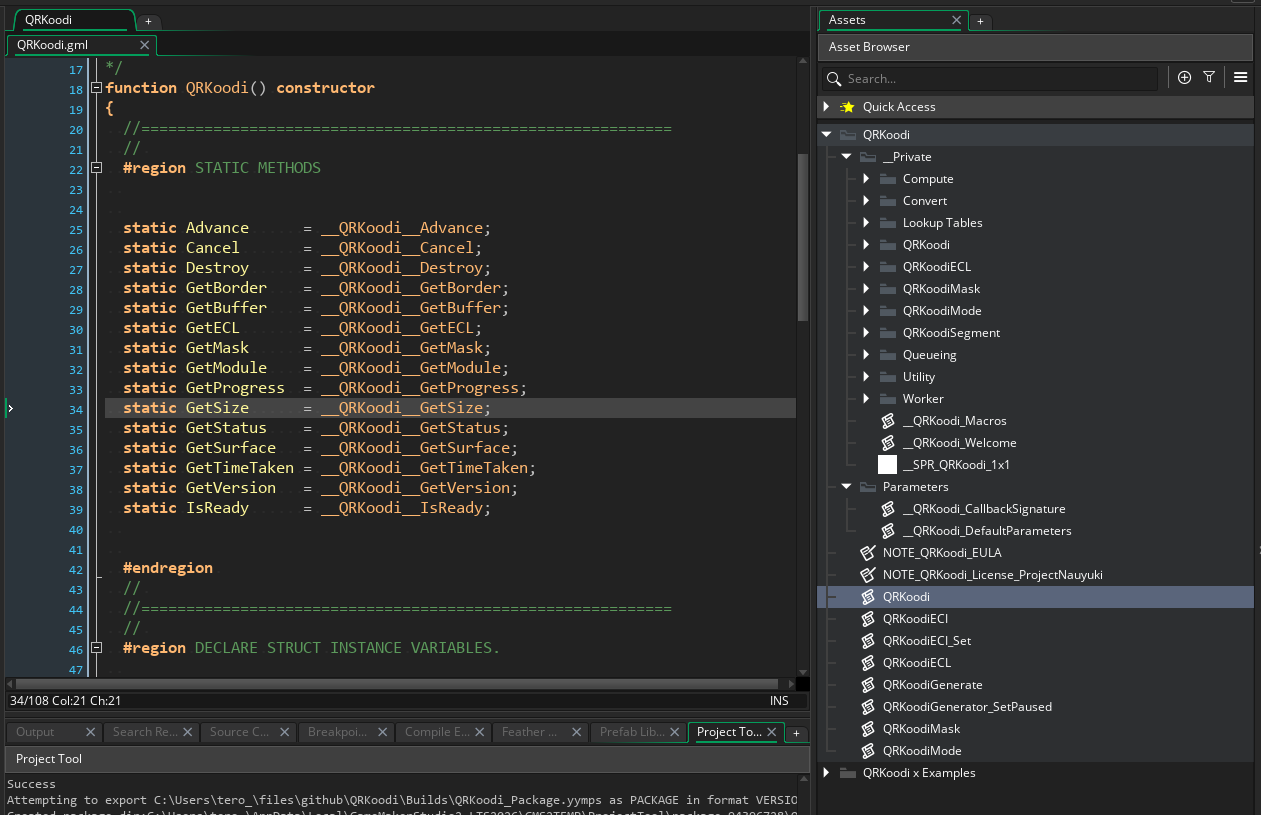Collapse the STATIC METHODS region fold
The image size is (1261, 815).
tap(97, 168)
